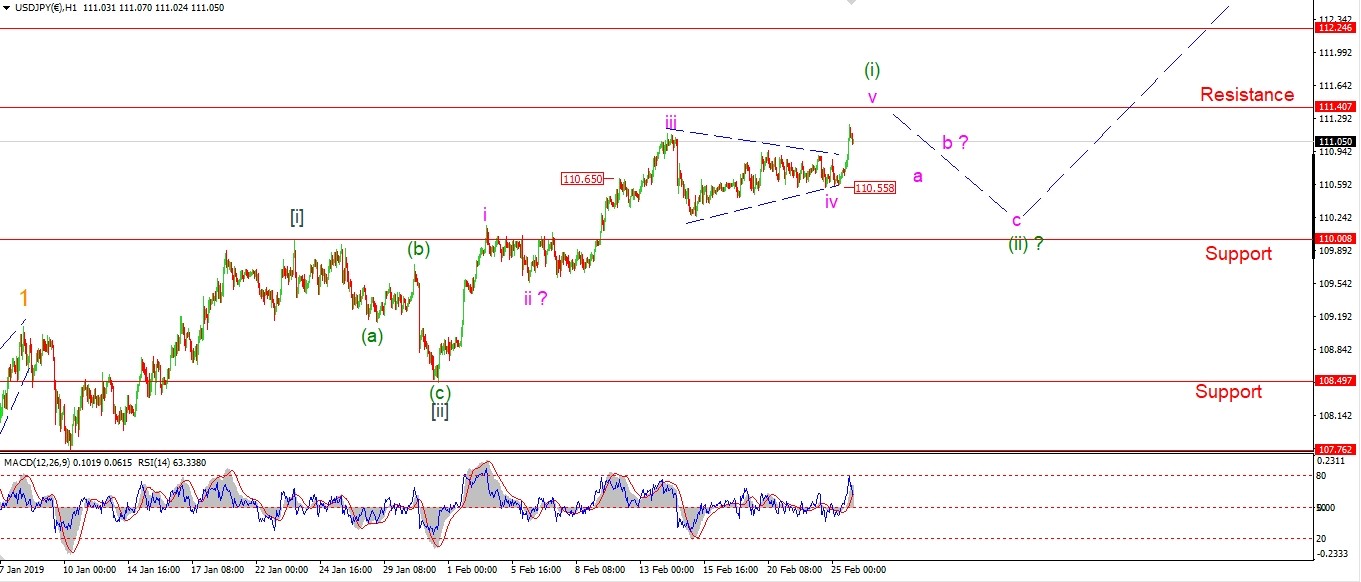Click the 107.762 price tag on axis
The image size is (1361, 582).
click(1335, 450)
